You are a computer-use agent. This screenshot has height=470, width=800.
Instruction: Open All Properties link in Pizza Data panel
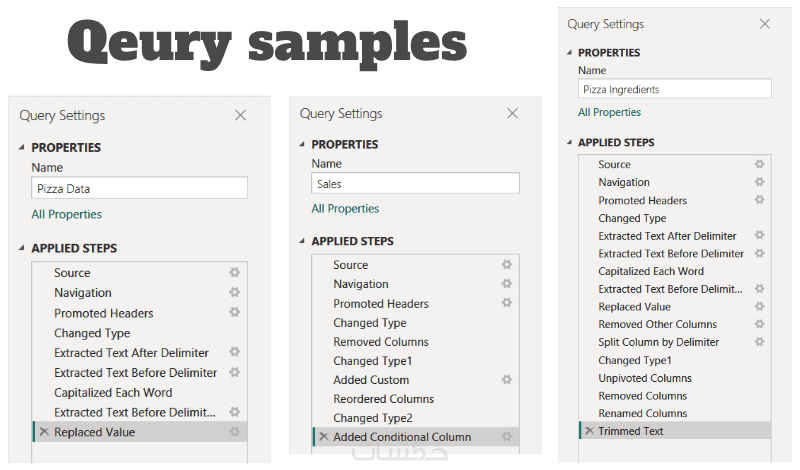(x=66, y=214)
